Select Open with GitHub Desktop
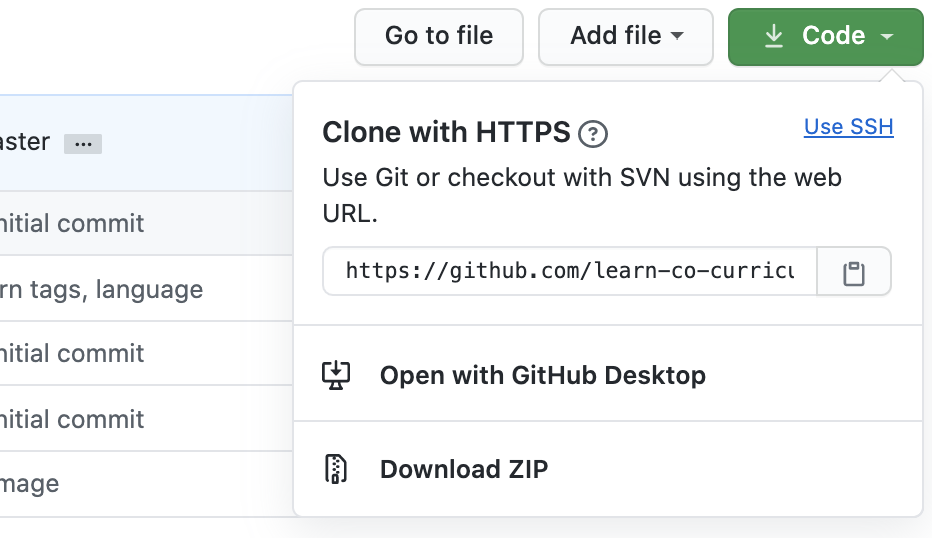The width and height of the screenshot is (932, 538). pyautogui.click(x=542, y=375)
